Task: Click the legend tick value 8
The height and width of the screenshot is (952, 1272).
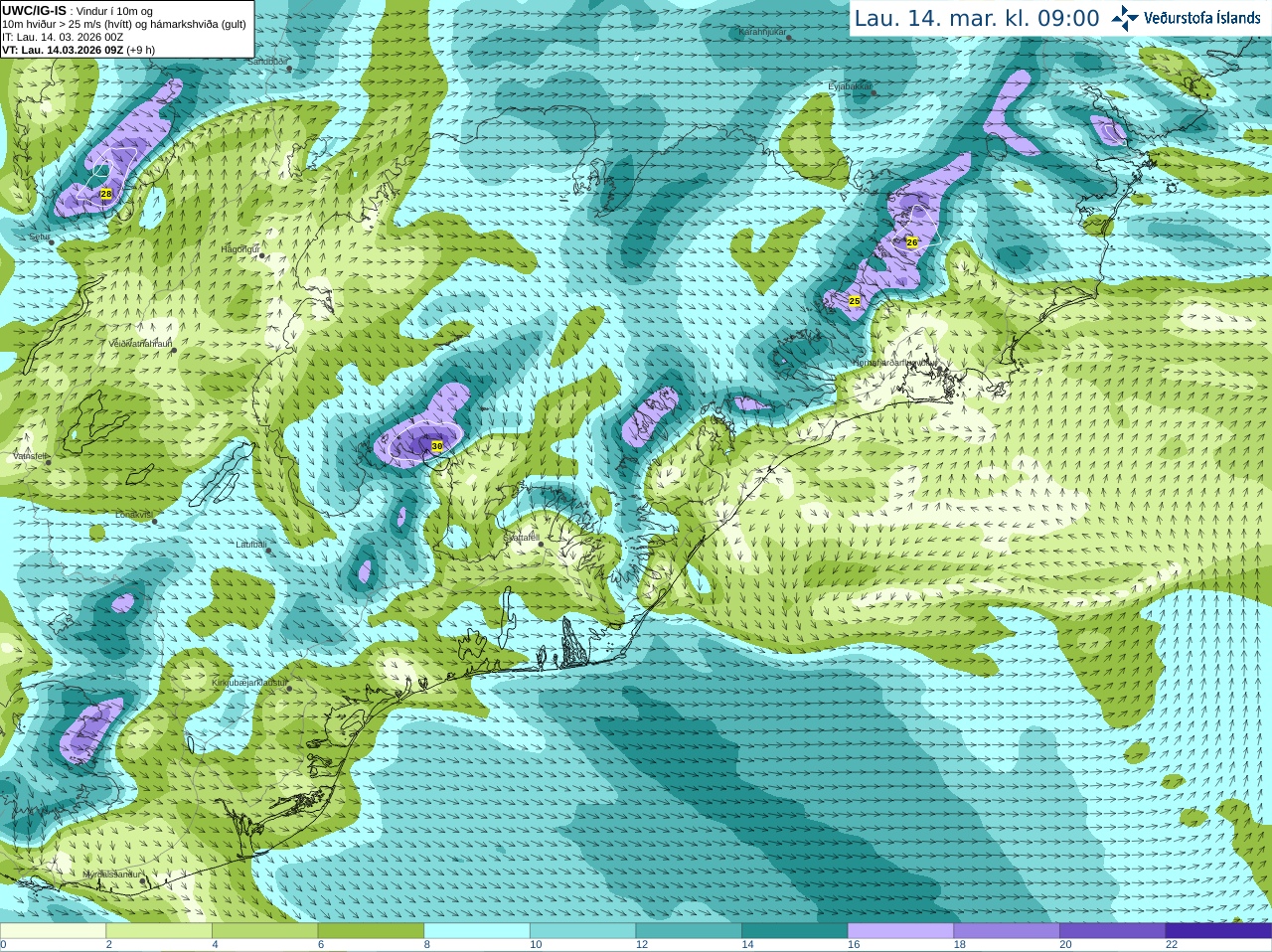Action: click(427, 945)
